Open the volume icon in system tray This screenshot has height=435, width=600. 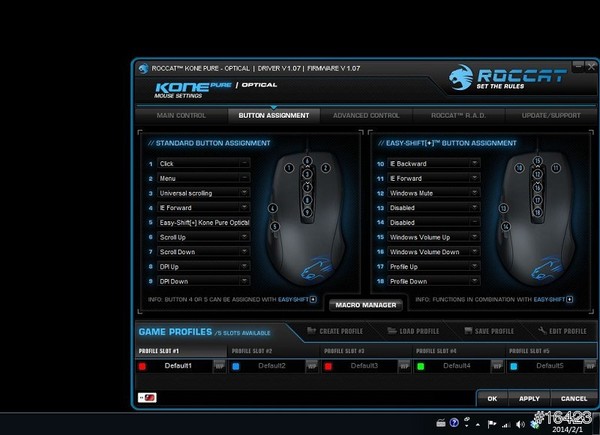click(520, 424)
